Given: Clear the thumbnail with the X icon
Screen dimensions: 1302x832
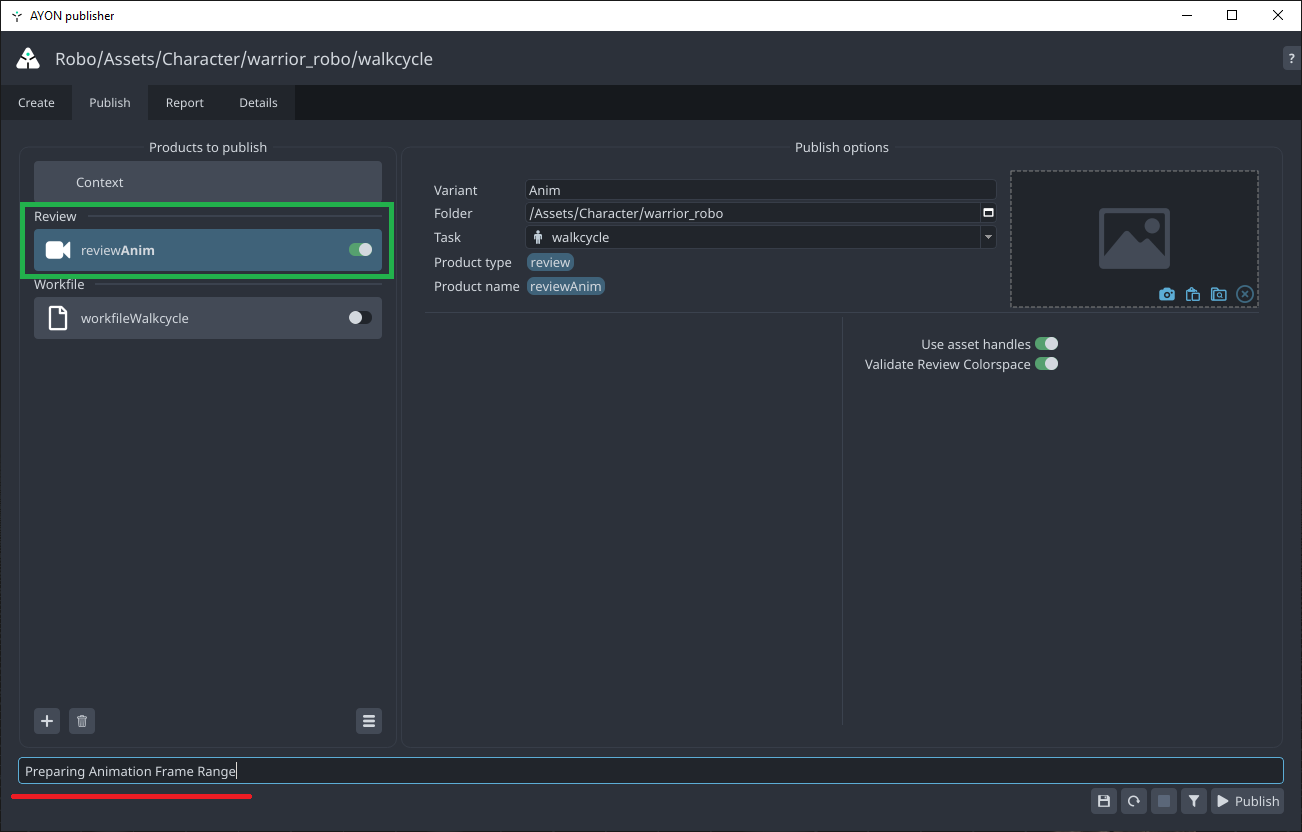Looking at the screenshot, I should (1245, 294).
